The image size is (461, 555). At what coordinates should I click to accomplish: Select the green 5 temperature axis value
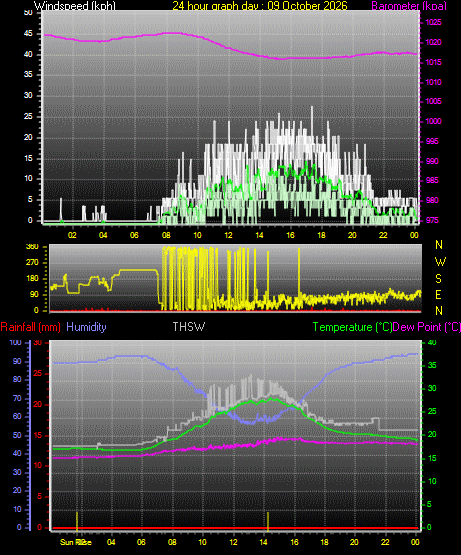pyautogui.click(x=429, y=504)
